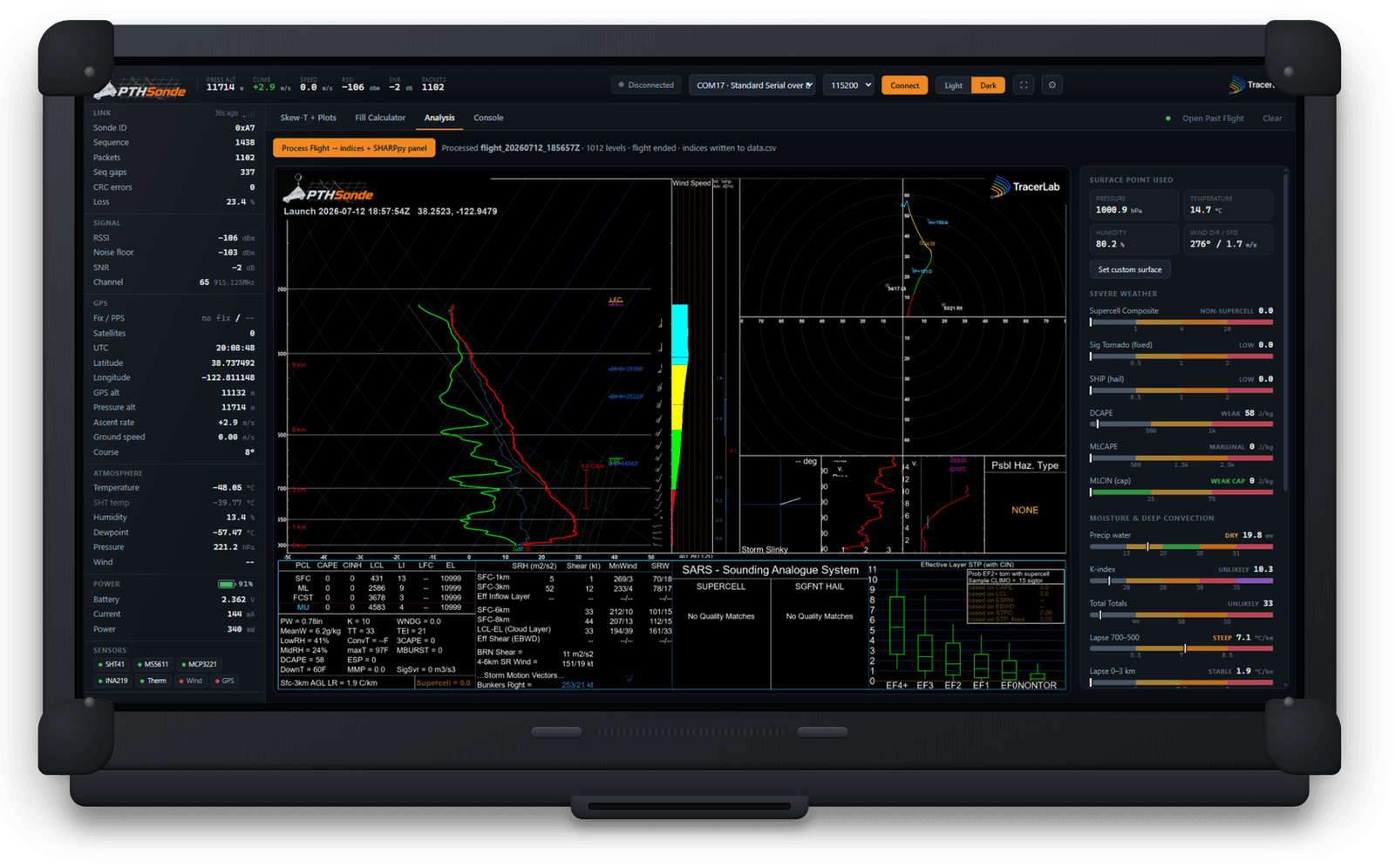This screenshot has height=868, width=1395.
Task: Click the Sonde ID value 0xA7
Action: click(x=244, y=128)
